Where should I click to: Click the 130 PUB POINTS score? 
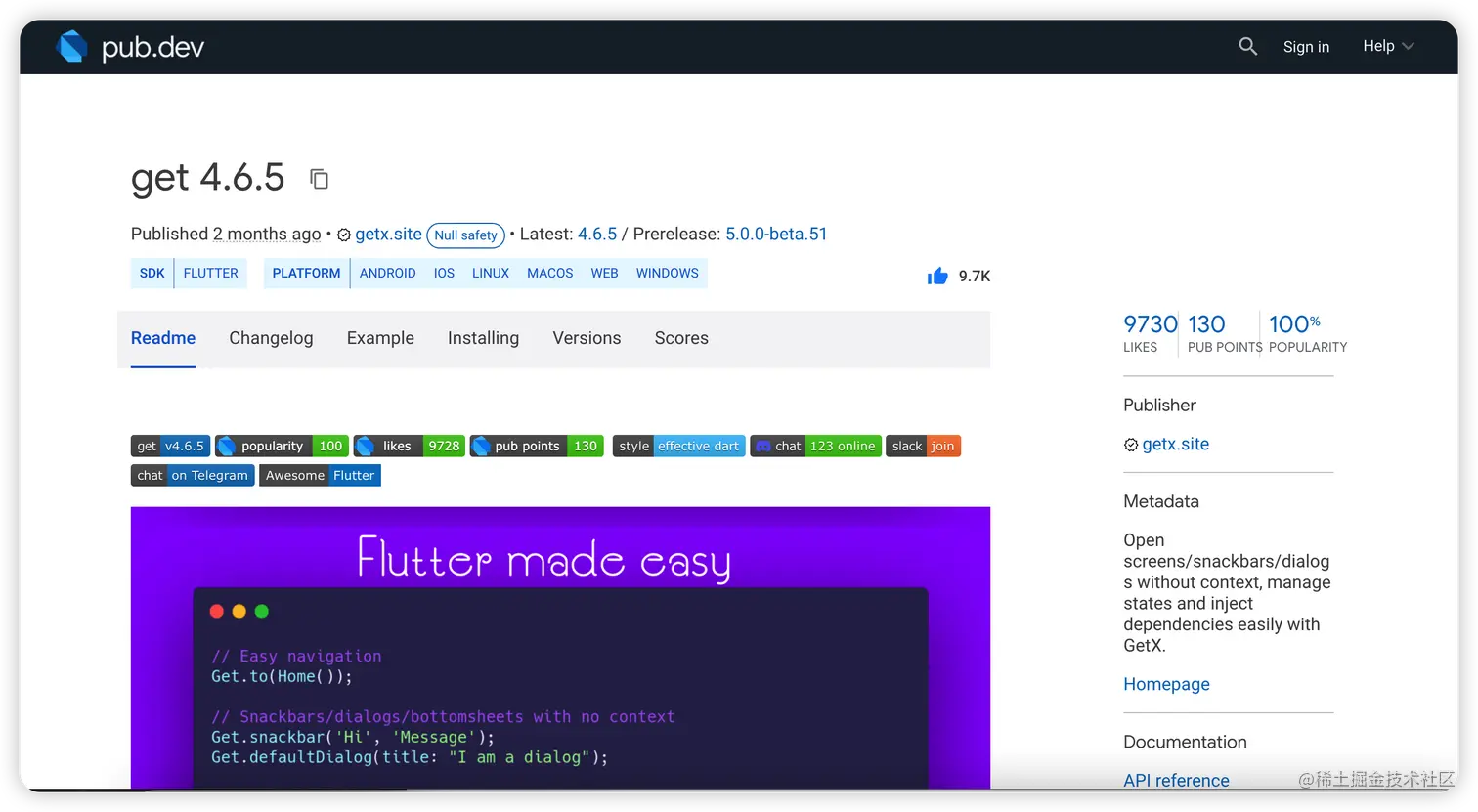[x=1224, y=332]
